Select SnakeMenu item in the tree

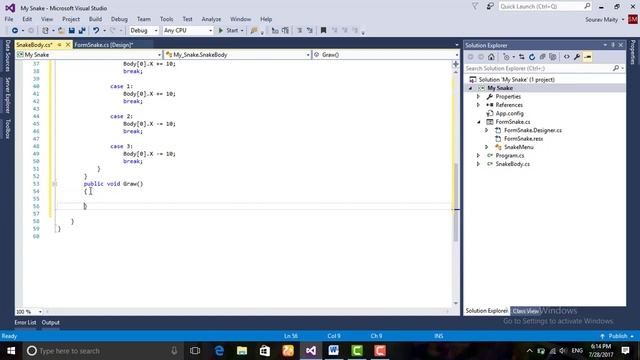pos(518,147)
